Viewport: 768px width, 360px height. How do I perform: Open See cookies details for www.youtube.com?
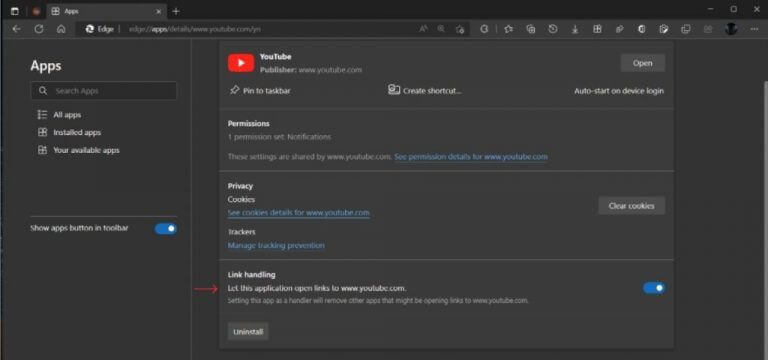click(x=299, y=213)
